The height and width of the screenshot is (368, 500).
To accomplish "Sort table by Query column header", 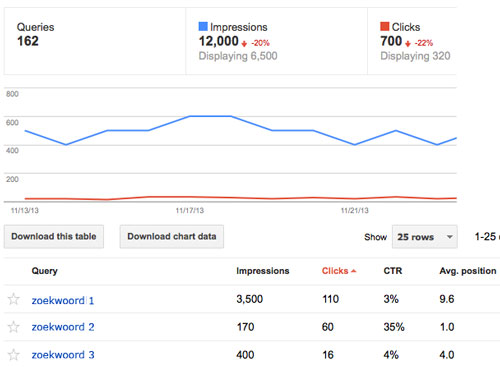I will coord(44,271).
